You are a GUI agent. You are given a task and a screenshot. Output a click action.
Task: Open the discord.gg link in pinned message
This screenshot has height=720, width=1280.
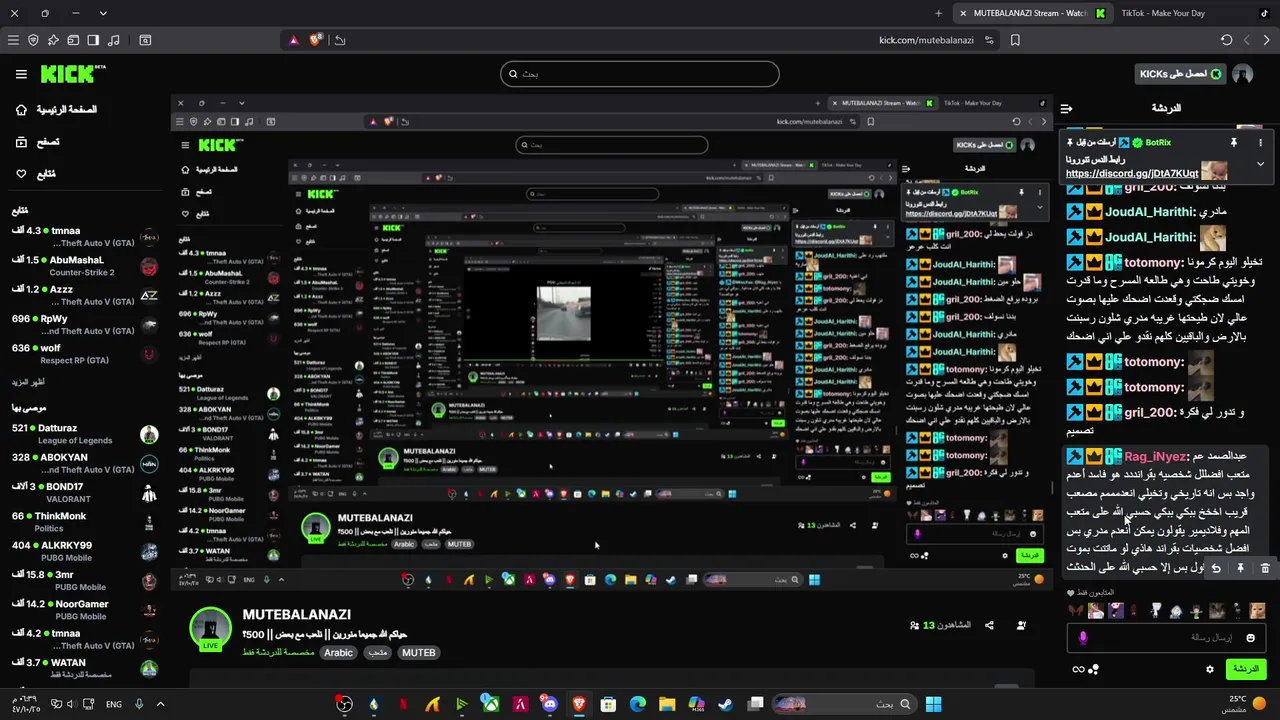[1131, 174]
